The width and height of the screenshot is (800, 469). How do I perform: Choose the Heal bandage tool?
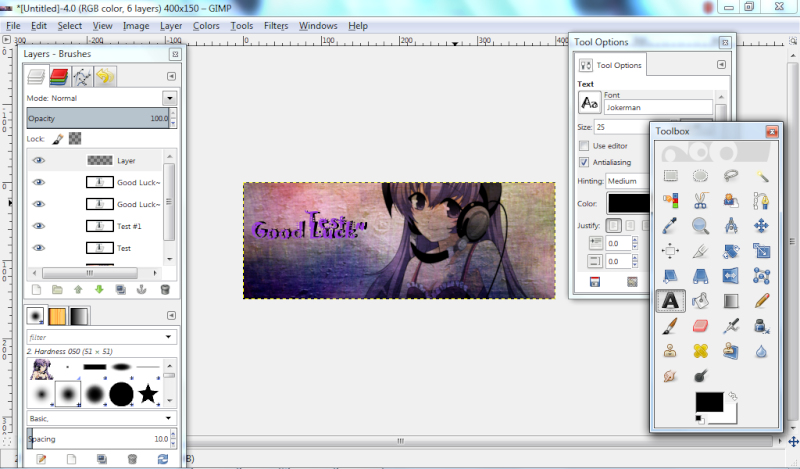701,351
